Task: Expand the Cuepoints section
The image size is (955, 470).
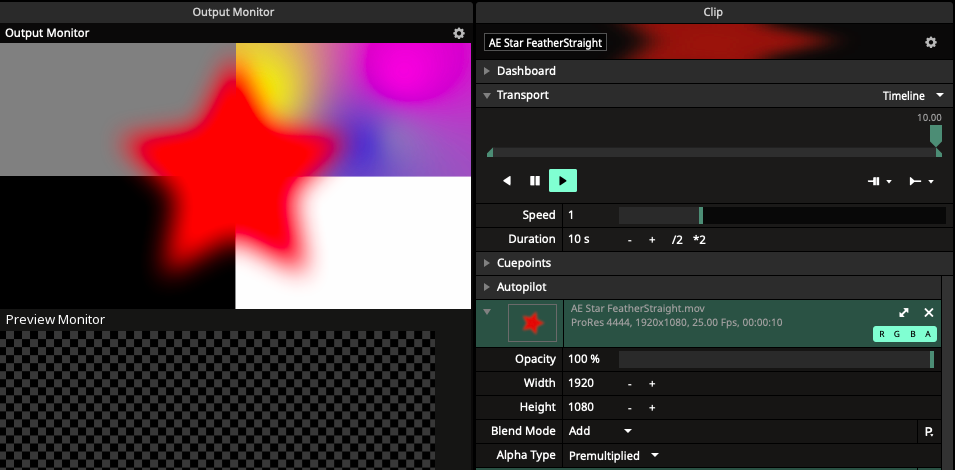Action: [x=524, y=263]
